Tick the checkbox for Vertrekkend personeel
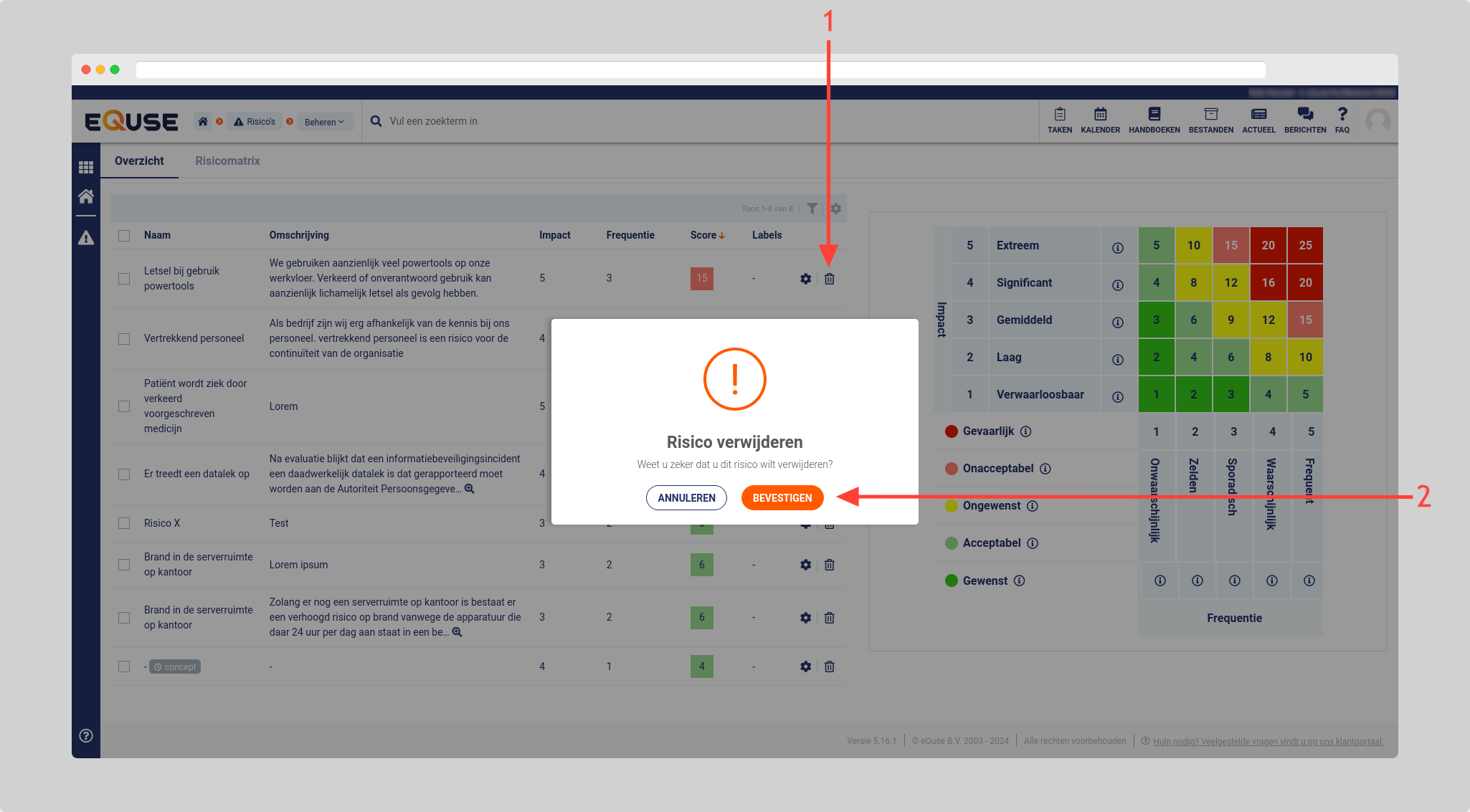Image resolution: width=1470 pixels, height=812 pixels. (124, 338)
